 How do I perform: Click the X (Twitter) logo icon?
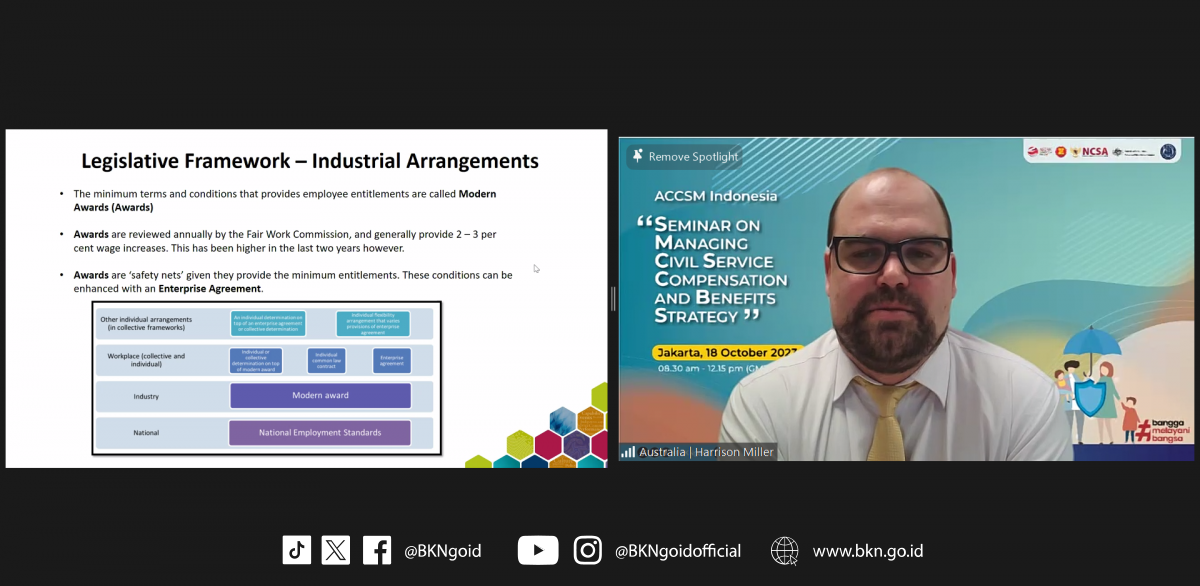tap(336, 550)
